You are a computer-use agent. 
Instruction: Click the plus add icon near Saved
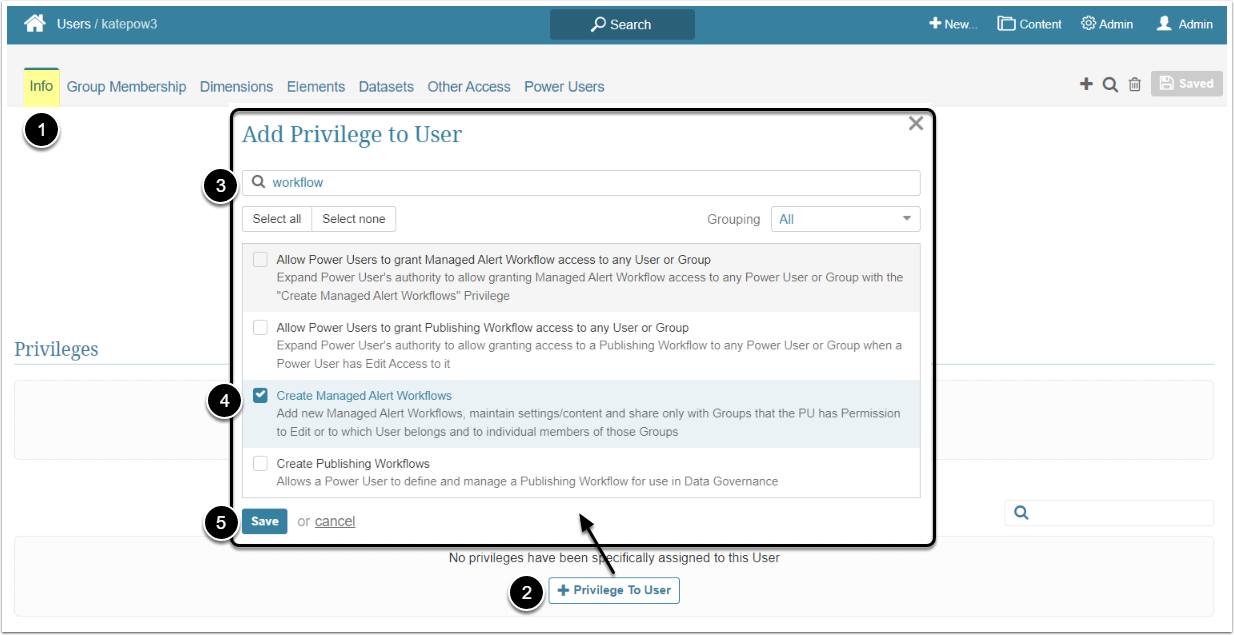pyautogui.click(x=1086, y=84)
